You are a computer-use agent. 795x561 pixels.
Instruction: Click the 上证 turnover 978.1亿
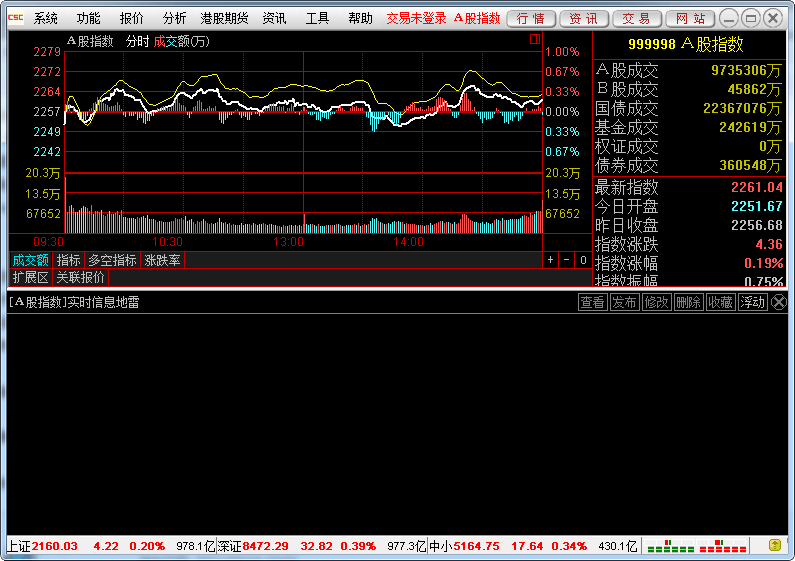point(196,546)
